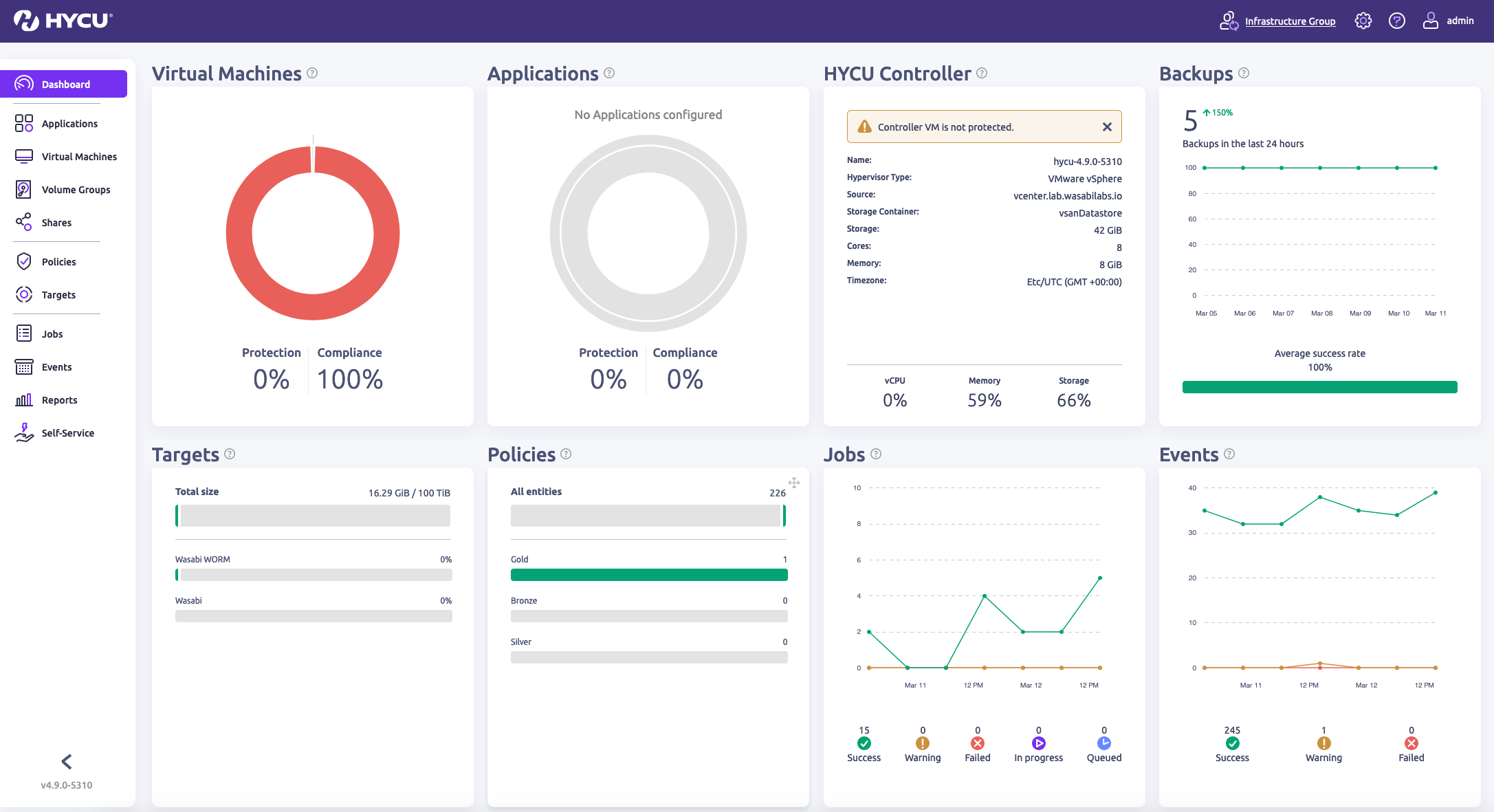Open the Infrastructure Group link
1494x812 pixels.
[1290, 21]
